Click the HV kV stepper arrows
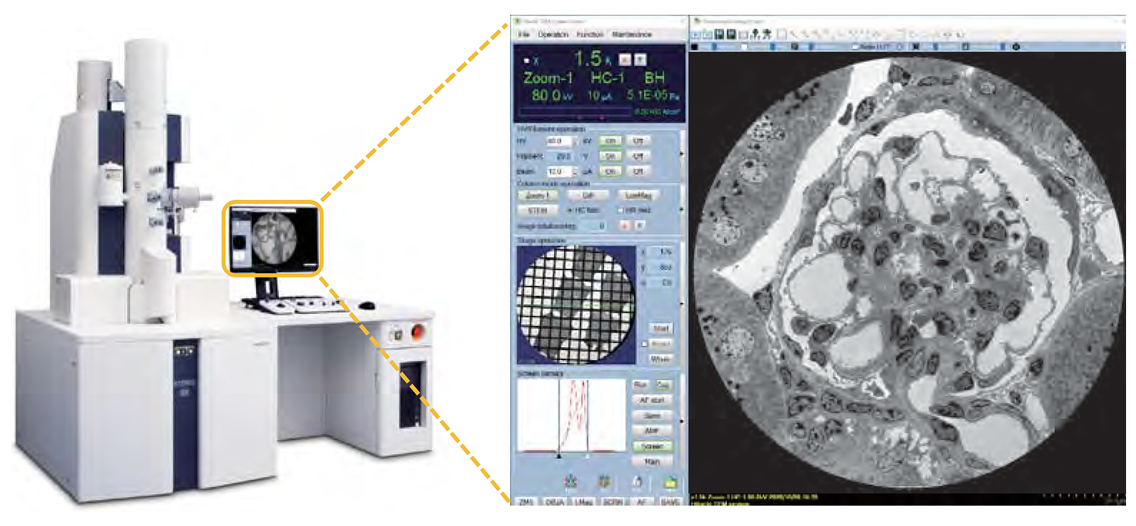1136x526 pixels. coord(575,141)
